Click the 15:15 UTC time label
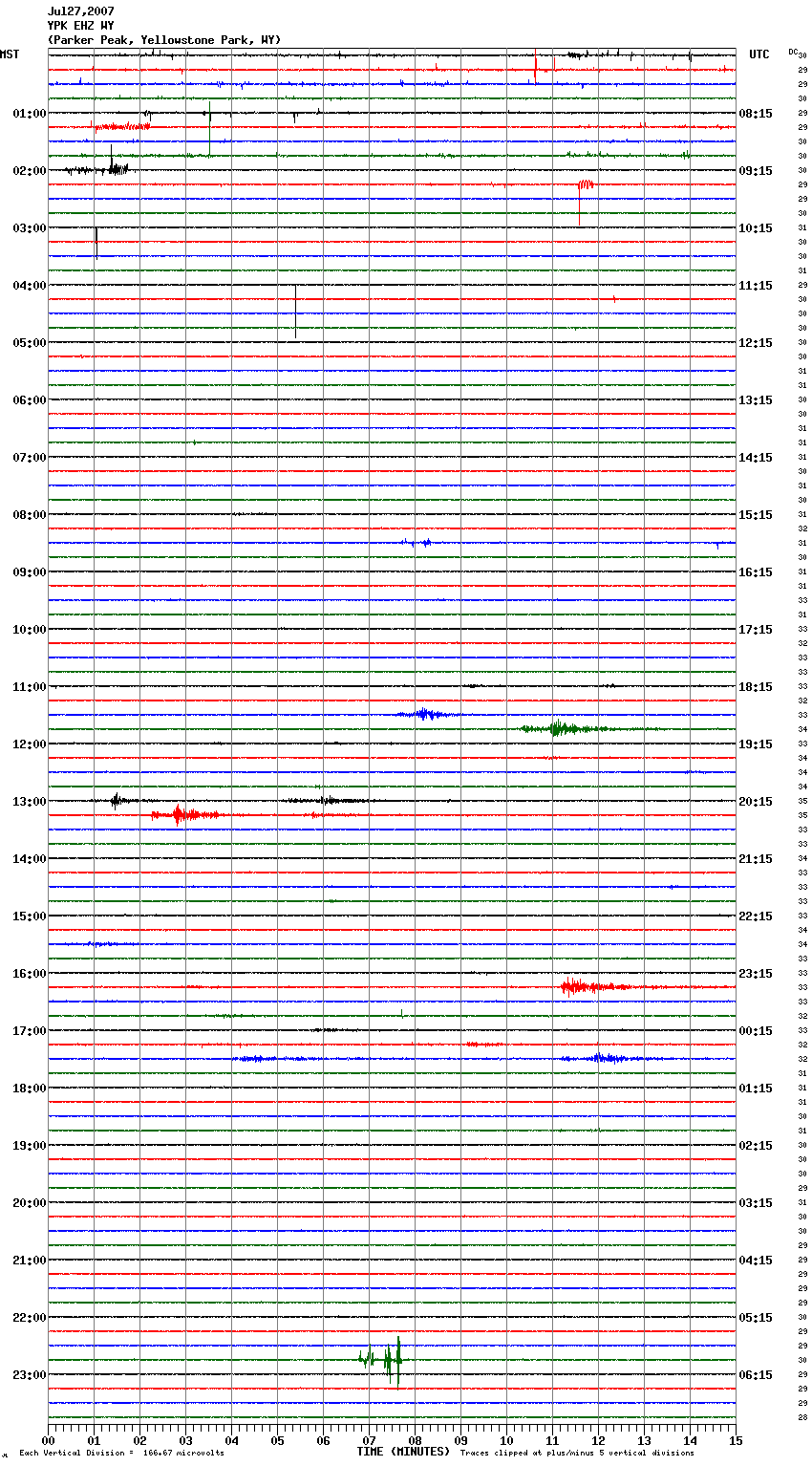Viewport: 812px width, 1466px height. click(x=756, y=515)
